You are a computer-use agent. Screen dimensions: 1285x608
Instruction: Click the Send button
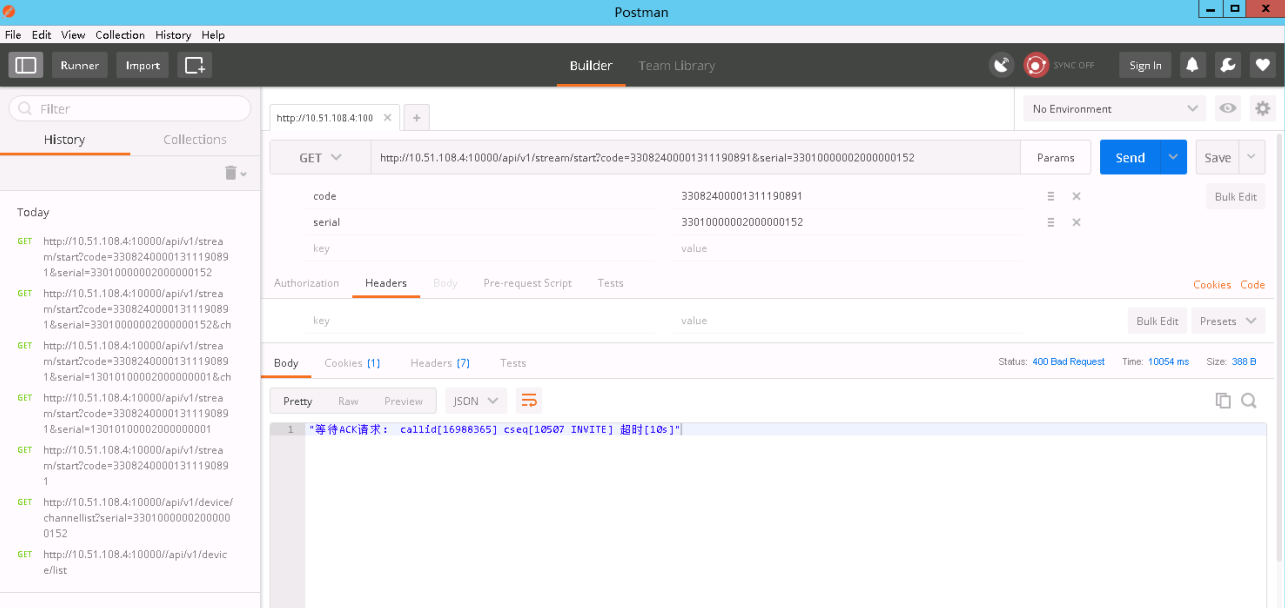coord(1130,157)
